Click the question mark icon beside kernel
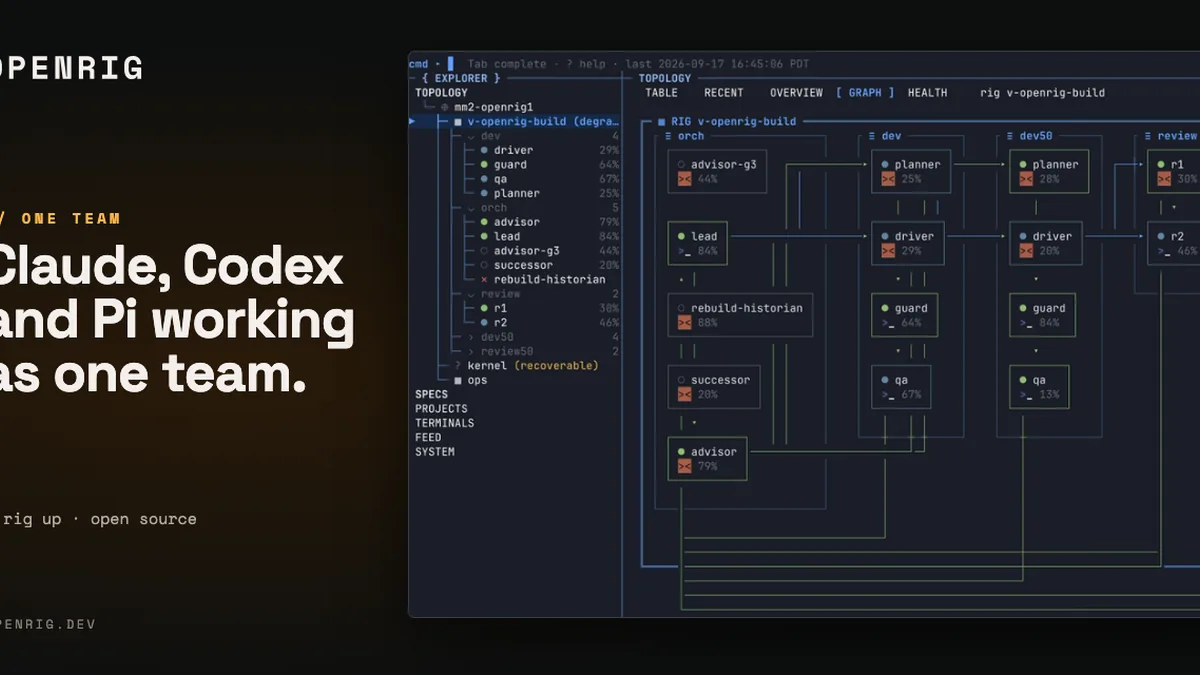Image resolution: width=1200 pixels, height=675 pixels. [458, 366]
